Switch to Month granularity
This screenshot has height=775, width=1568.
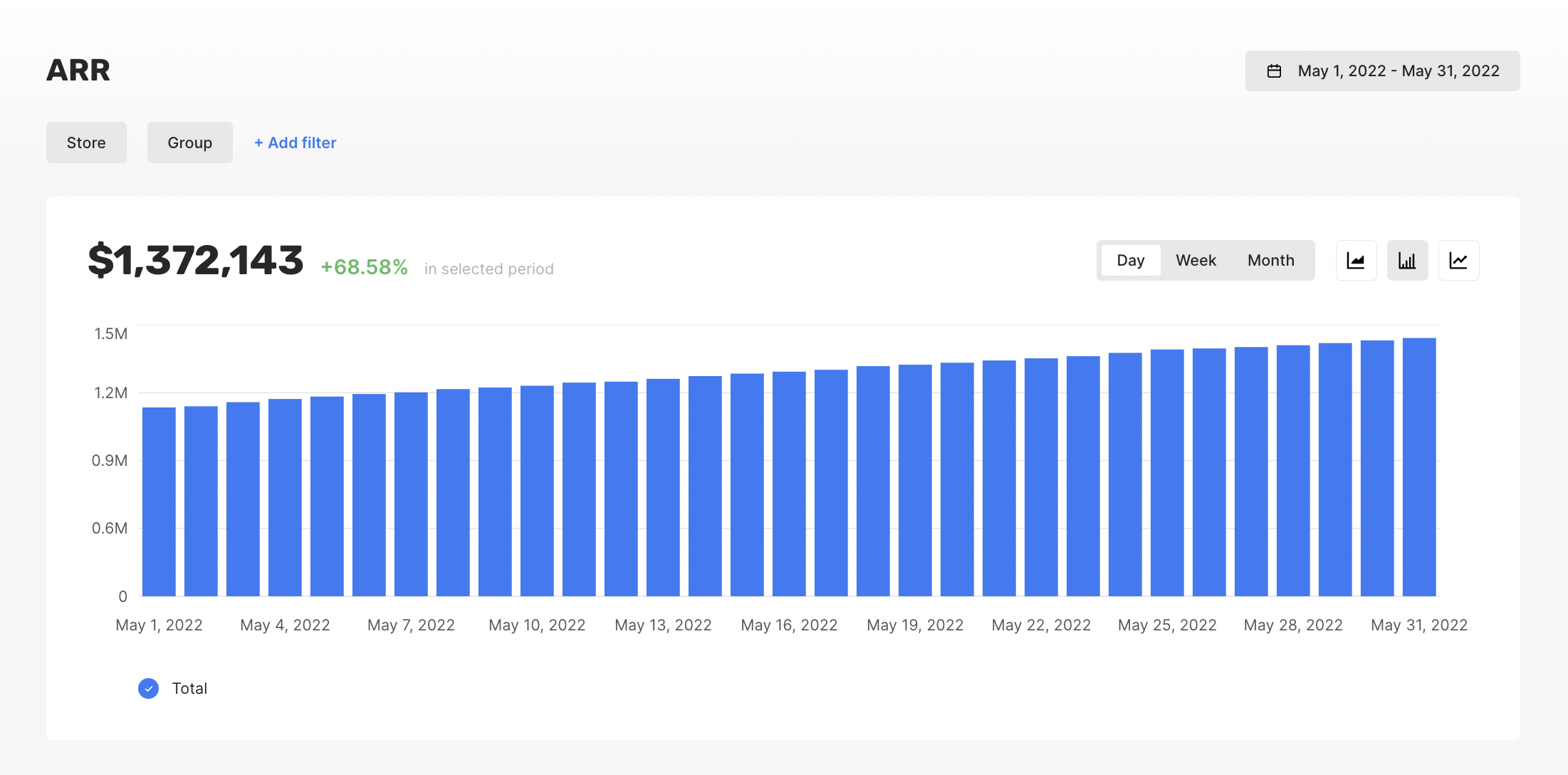1270,261
